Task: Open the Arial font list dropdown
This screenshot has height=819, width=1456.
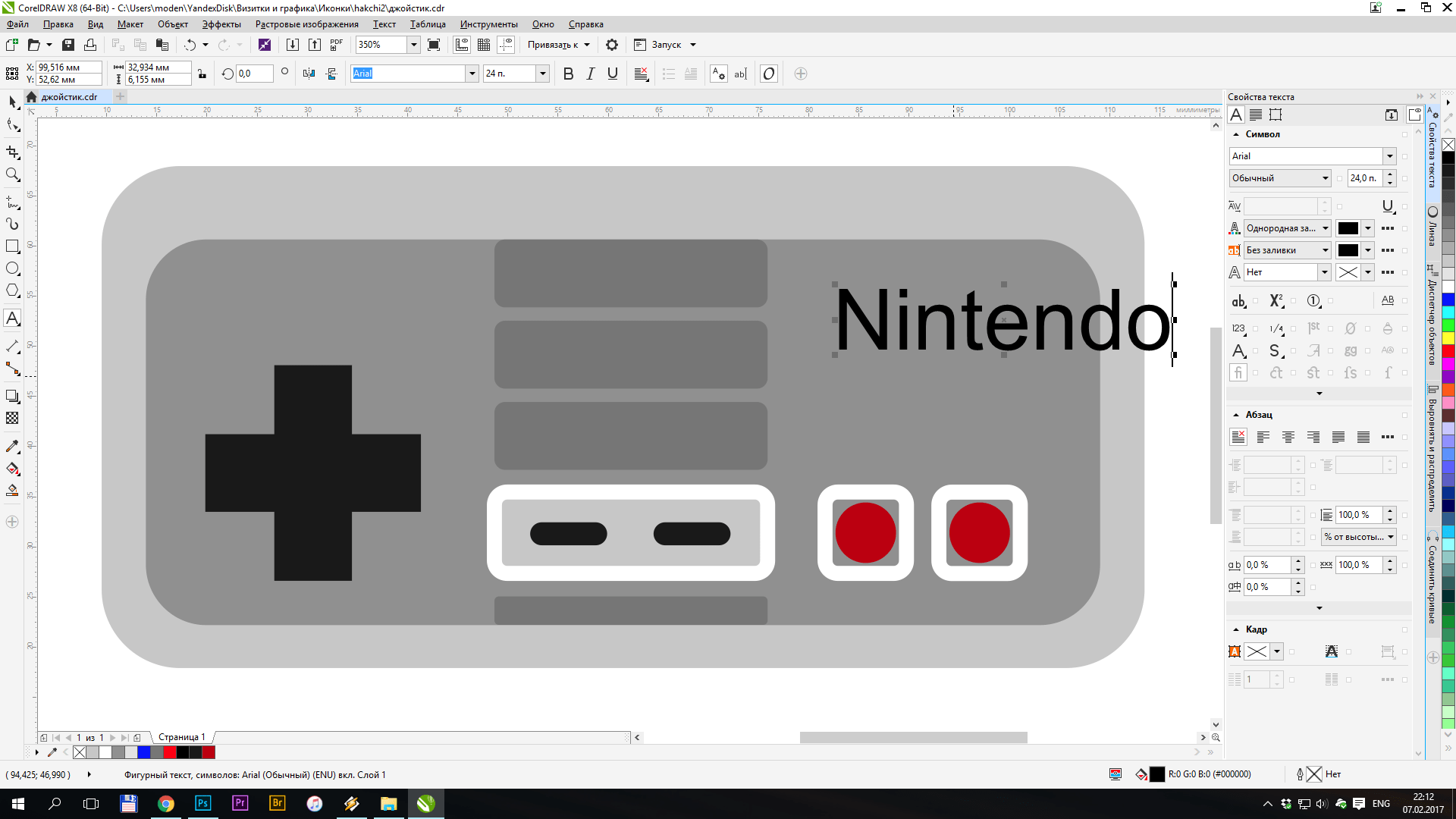Action: pos(472,74)
